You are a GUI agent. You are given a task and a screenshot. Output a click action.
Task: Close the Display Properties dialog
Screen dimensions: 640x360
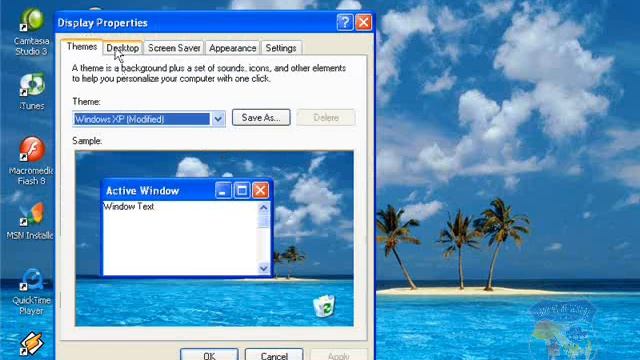coord(363,22)
